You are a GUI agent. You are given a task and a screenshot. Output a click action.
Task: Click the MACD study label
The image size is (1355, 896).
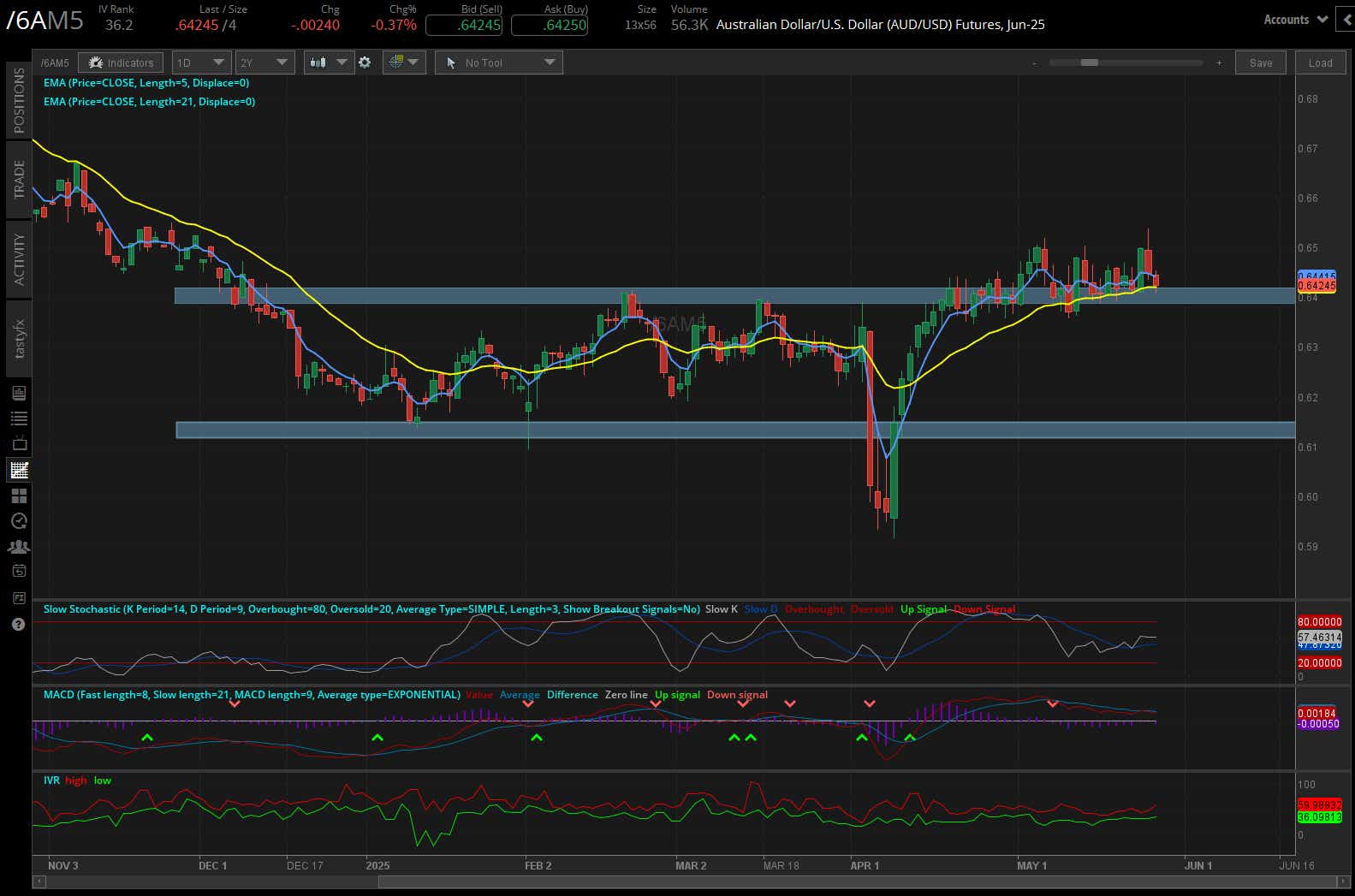pos(252,695)
